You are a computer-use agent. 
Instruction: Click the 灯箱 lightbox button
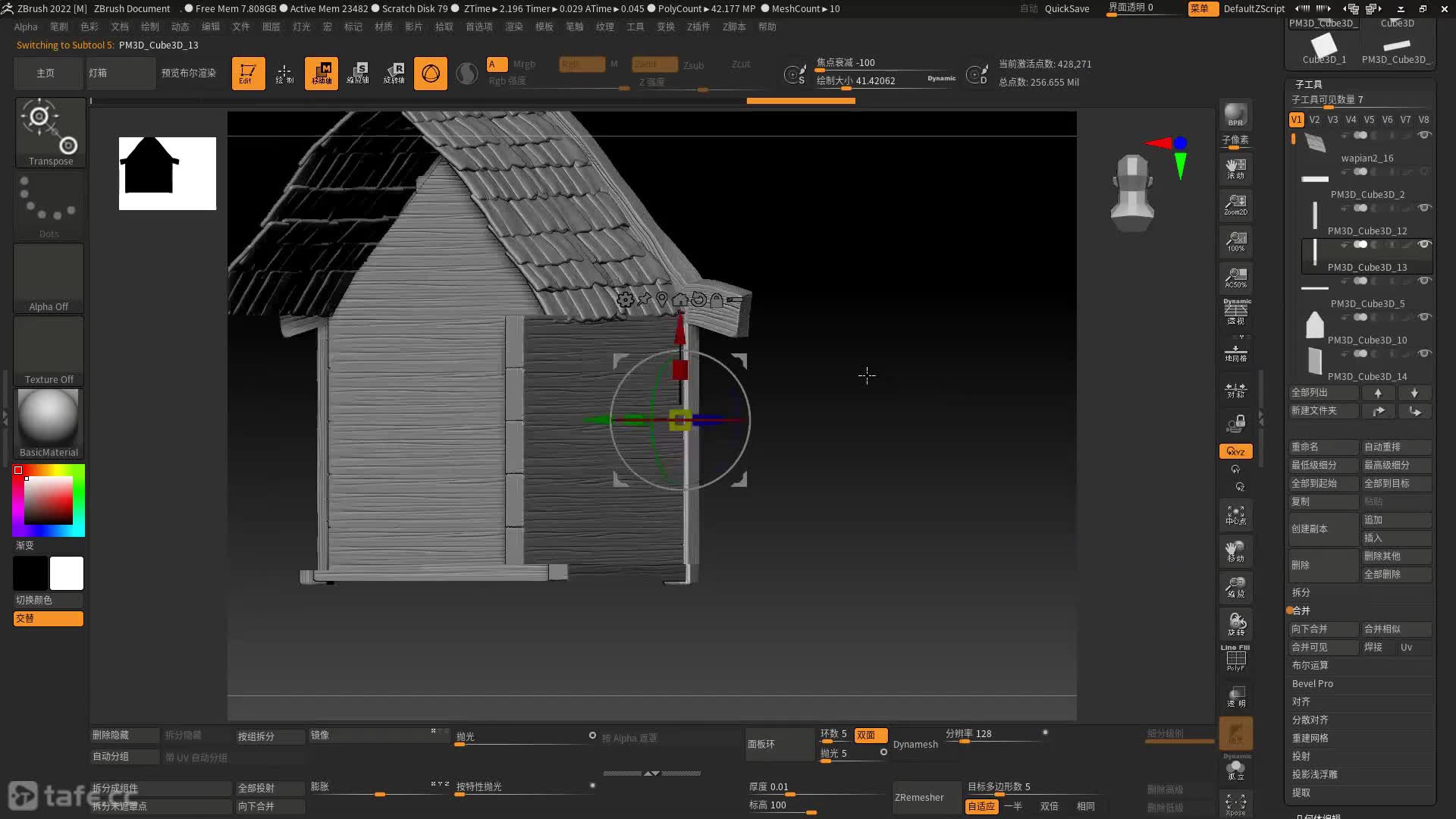pos(120,73)
